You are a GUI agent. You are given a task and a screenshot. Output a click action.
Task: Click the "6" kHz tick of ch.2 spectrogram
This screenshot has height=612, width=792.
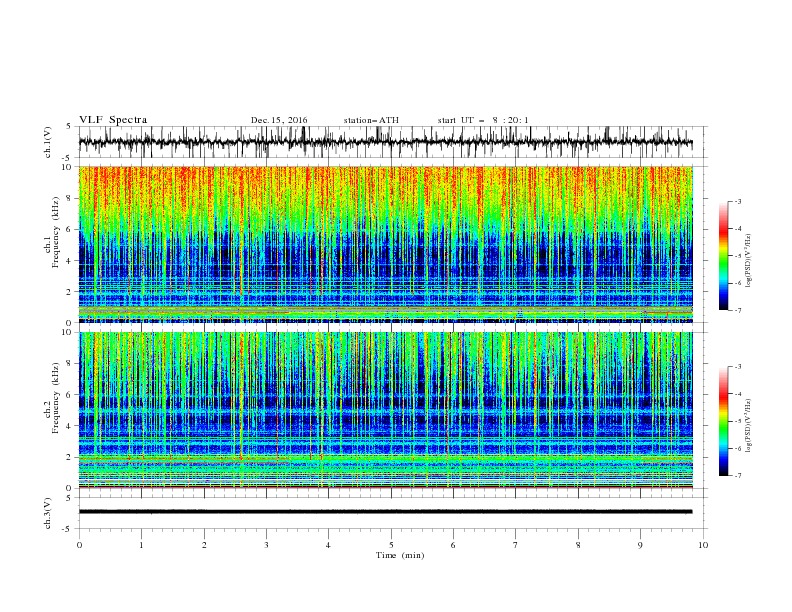tap(70, 395)
